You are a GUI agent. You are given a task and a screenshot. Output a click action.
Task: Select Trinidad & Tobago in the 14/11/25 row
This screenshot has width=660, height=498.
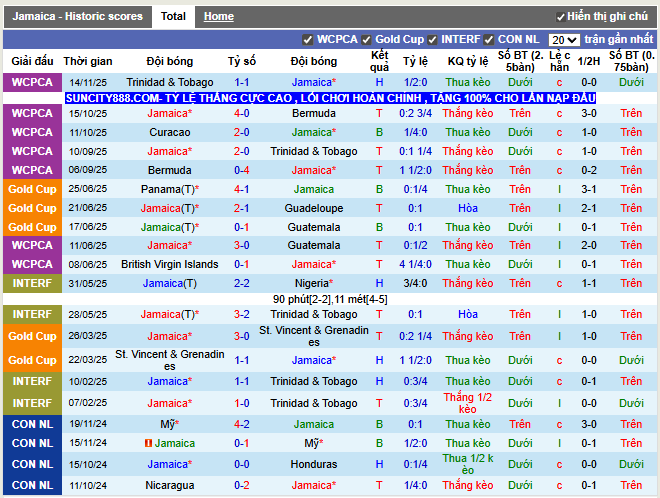click(x=170, y=82)
